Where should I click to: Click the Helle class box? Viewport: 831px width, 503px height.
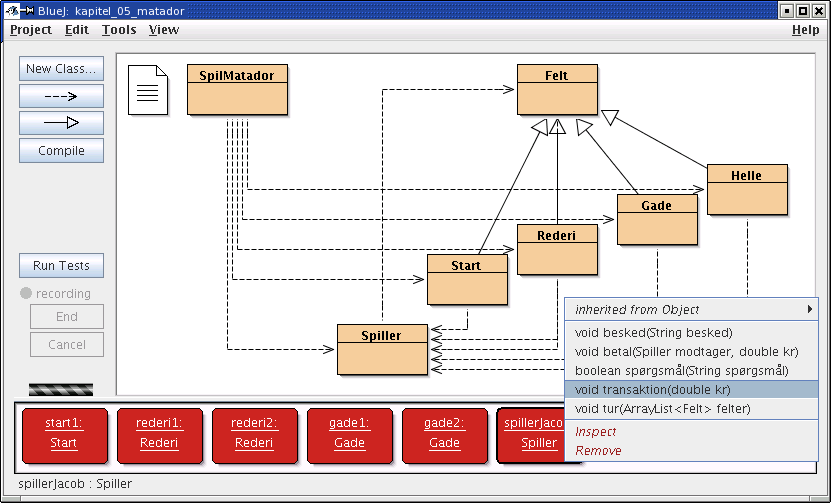pyautogui.click(x=746, y=189)
